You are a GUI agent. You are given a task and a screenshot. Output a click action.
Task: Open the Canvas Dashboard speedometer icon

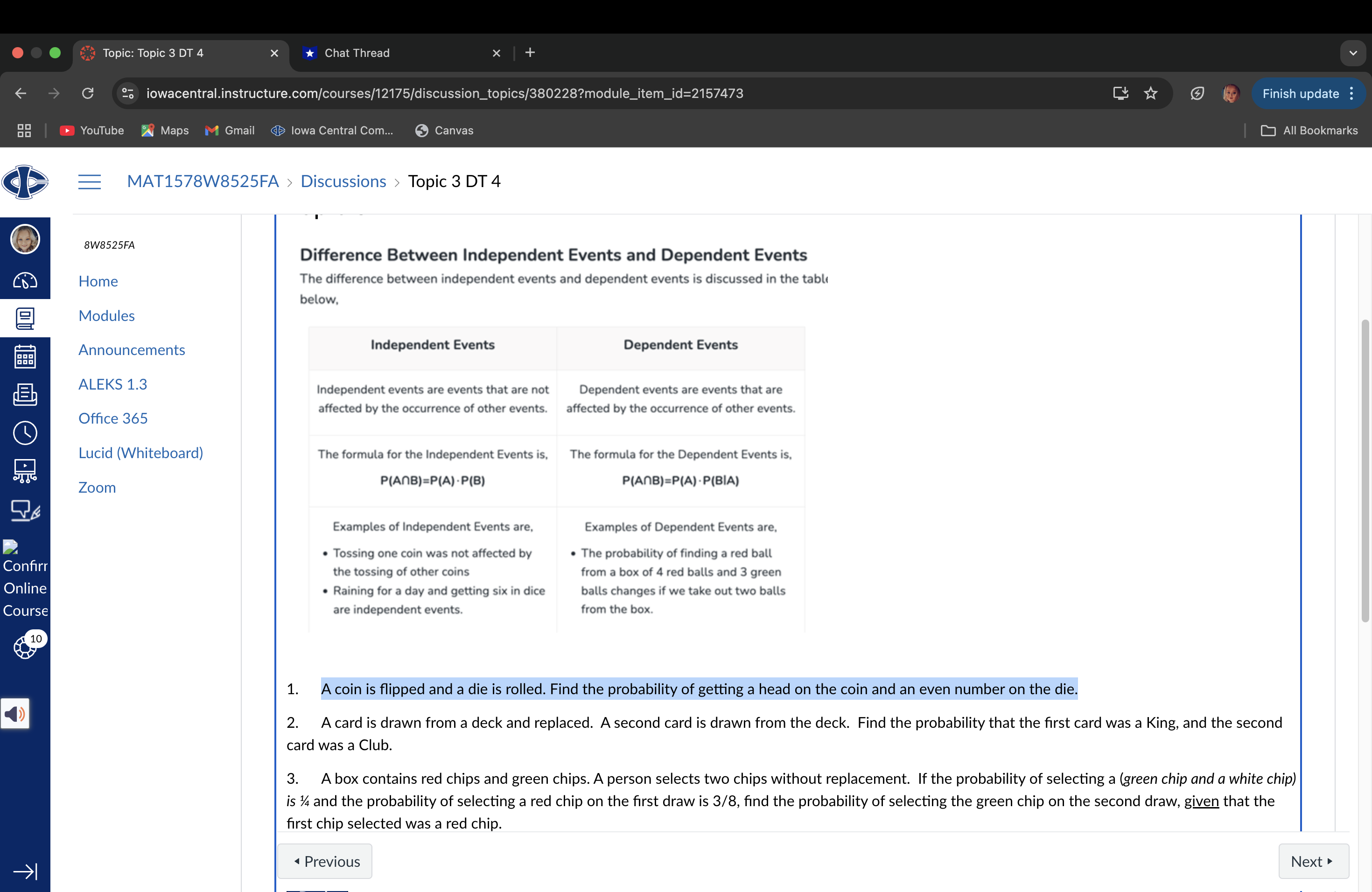click(25, 281)
